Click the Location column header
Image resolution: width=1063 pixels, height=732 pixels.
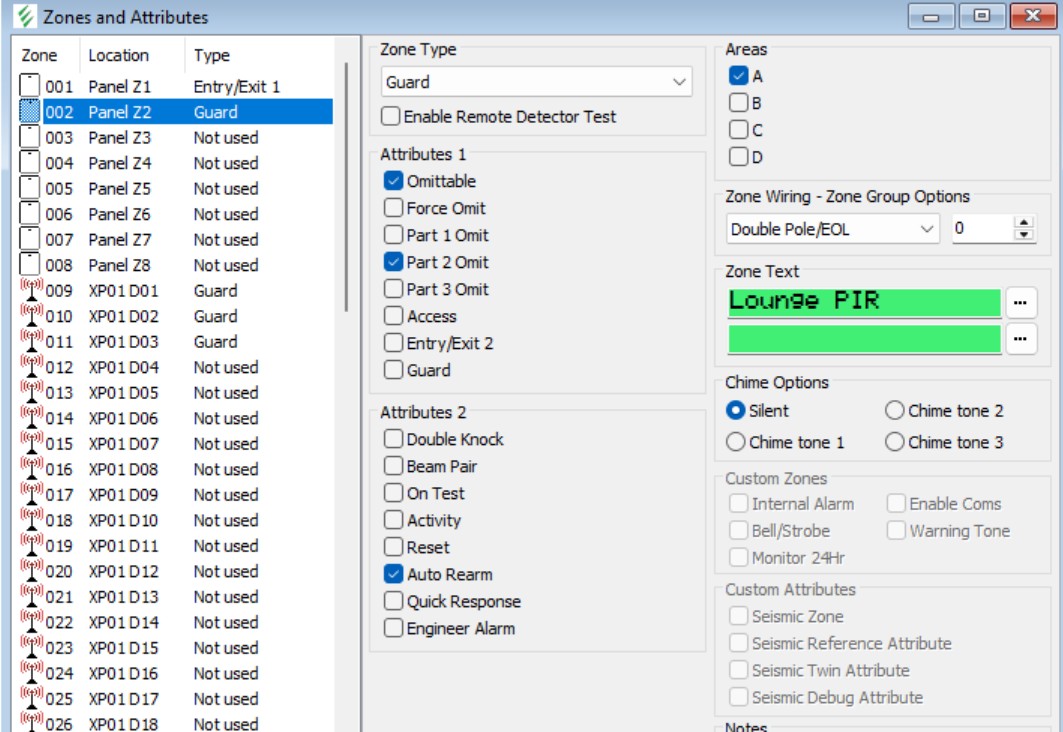click(118, 56)
